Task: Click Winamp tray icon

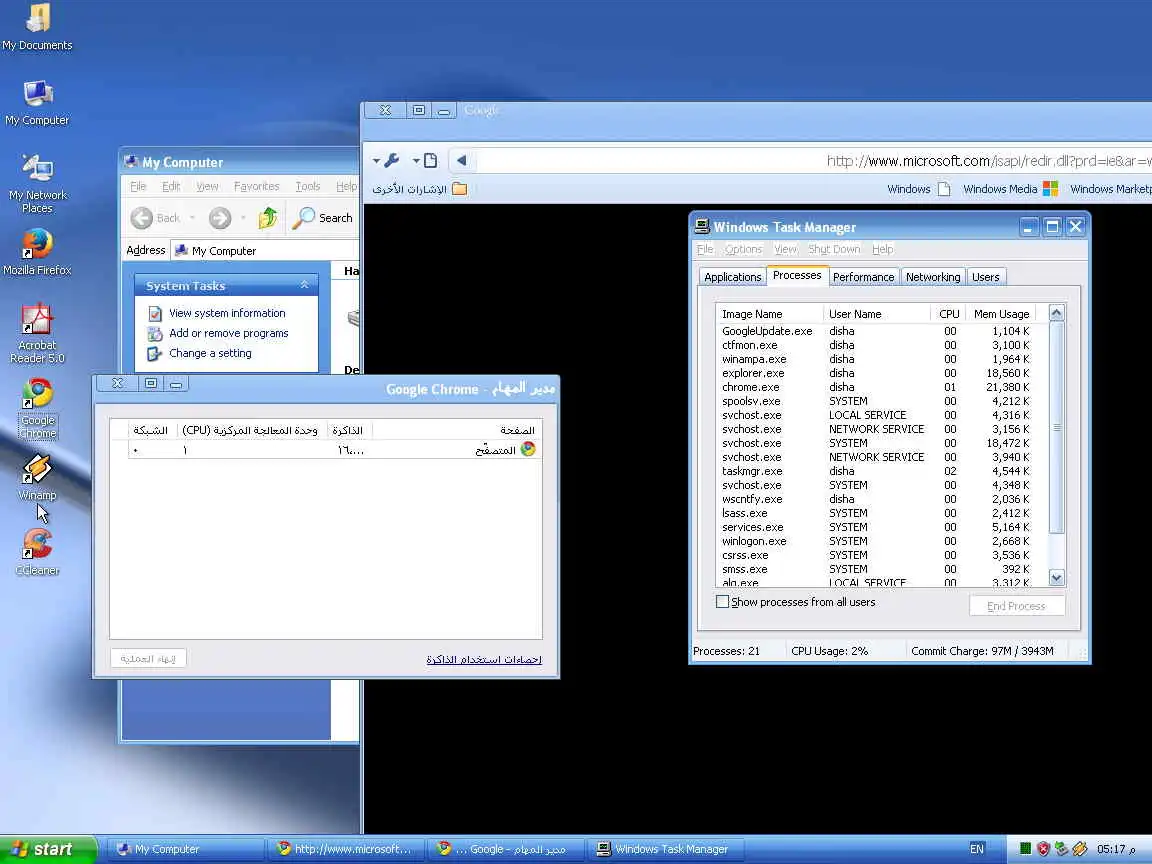Action: [x=1079, y=849]
